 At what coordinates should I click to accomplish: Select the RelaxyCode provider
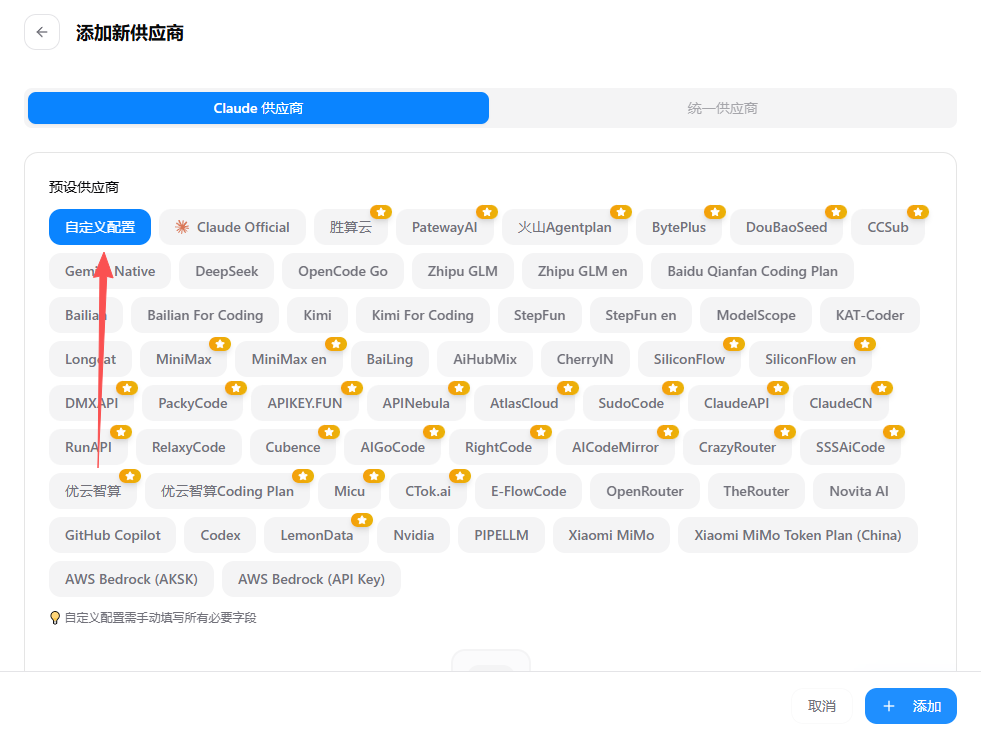(189, 447)
